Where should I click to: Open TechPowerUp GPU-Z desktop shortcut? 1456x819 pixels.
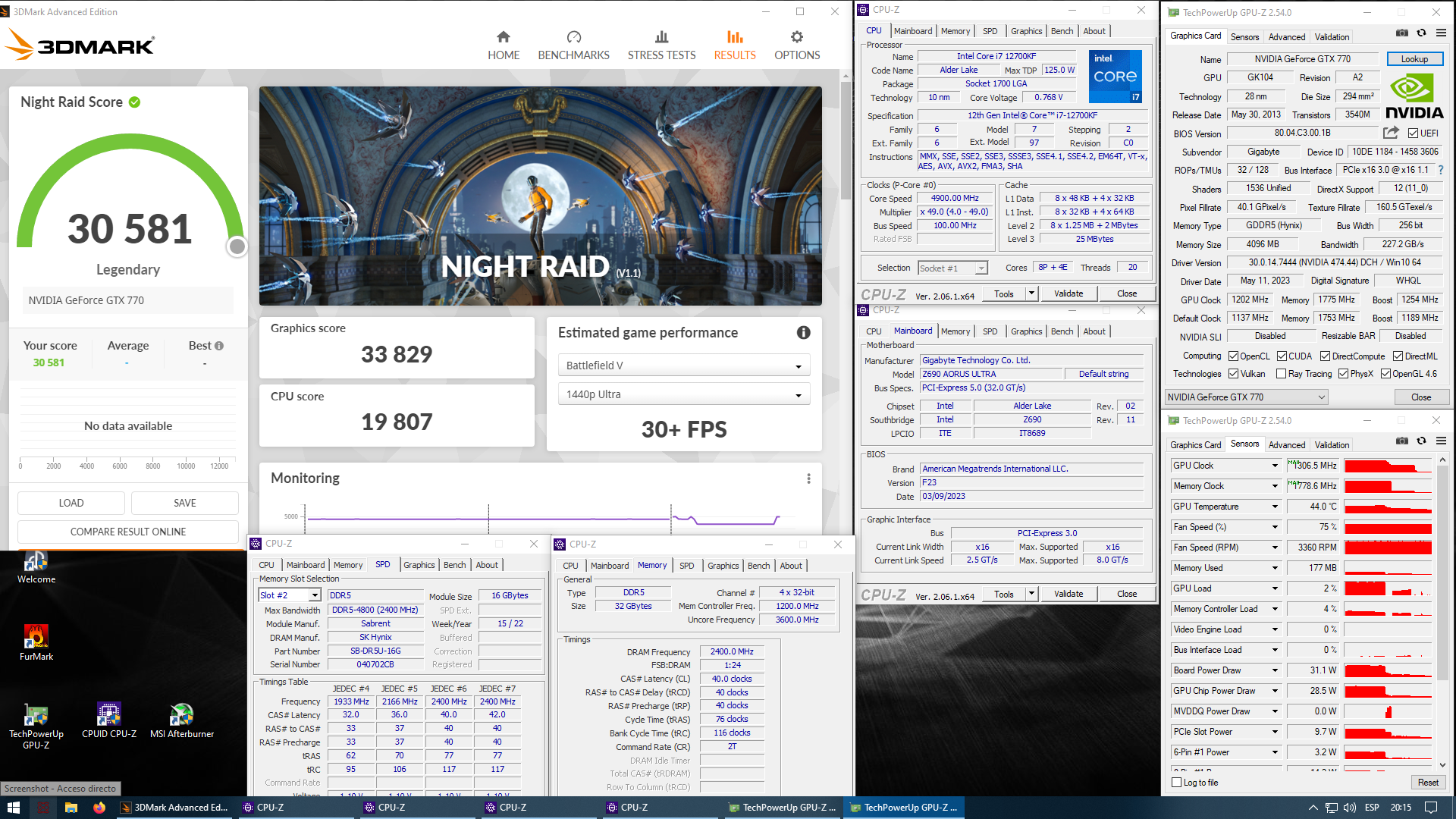(x=36, y=726)
